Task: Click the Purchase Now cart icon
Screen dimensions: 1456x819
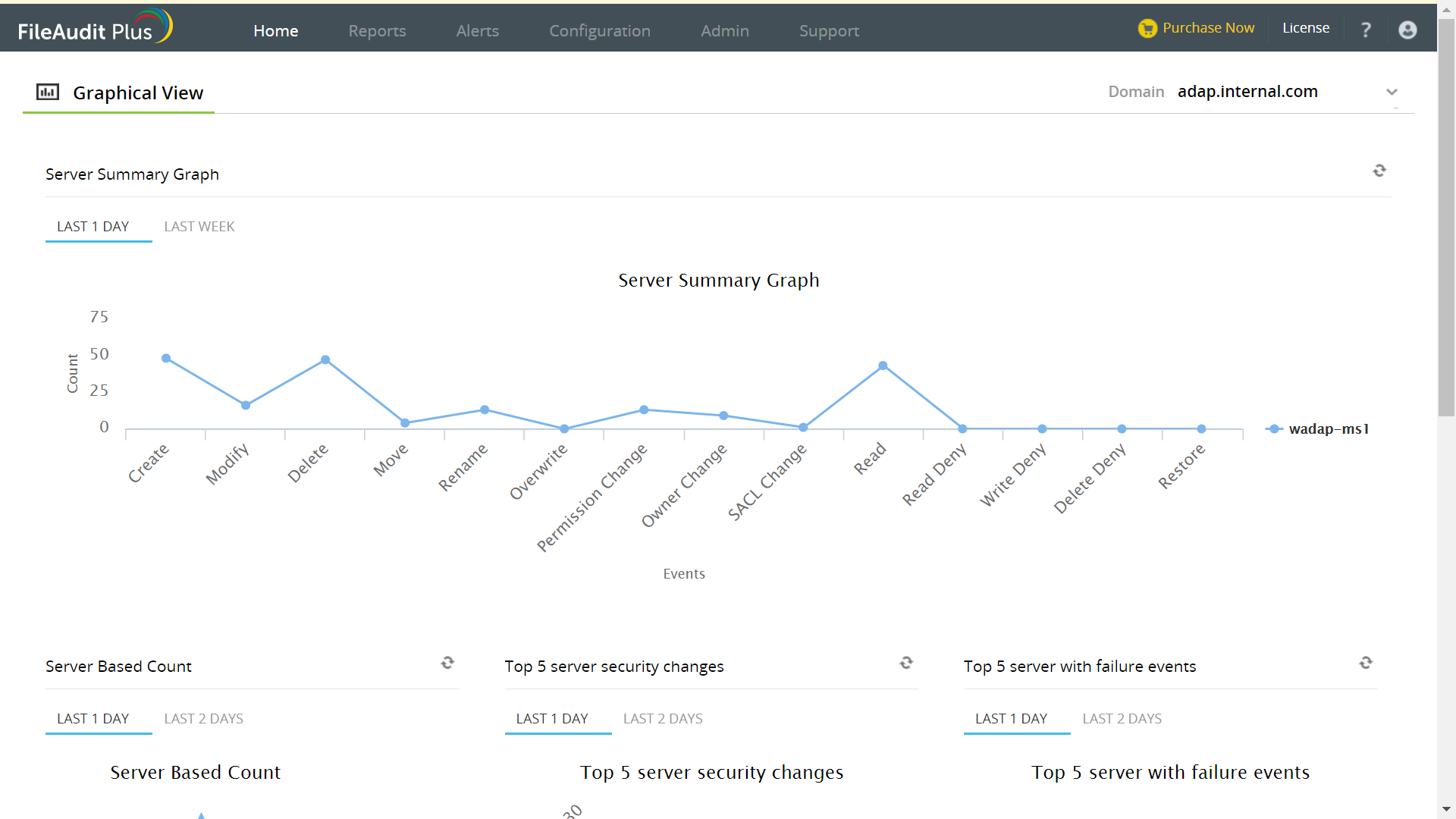Action: (x=1147, y=28)
